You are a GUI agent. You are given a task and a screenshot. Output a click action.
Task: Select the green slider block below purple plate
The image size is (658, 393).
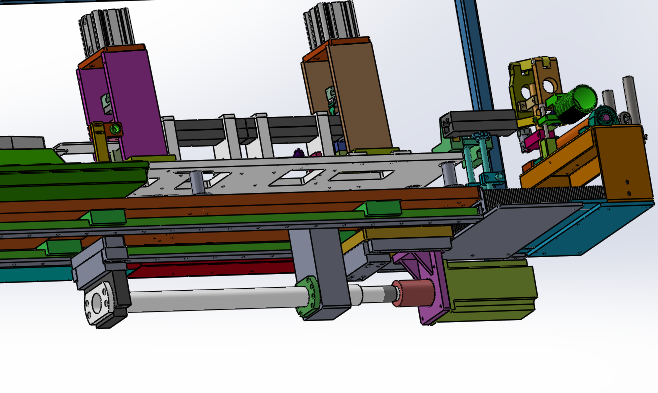coord(107,217)
